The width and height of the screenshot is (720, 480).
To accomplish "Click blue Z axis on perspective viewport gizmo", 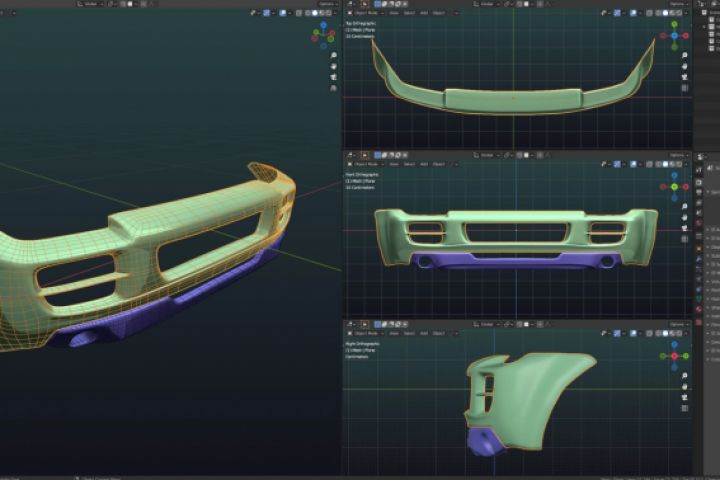I will pos(323,25).
